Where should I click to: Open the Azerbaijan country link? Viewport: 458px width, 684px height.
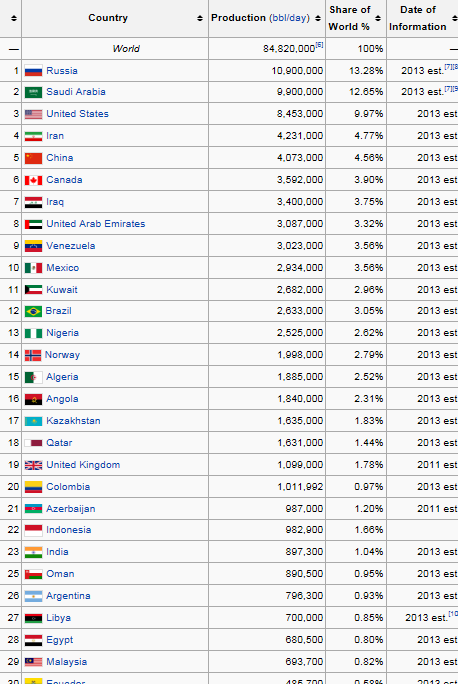click(x=71, y=509)
